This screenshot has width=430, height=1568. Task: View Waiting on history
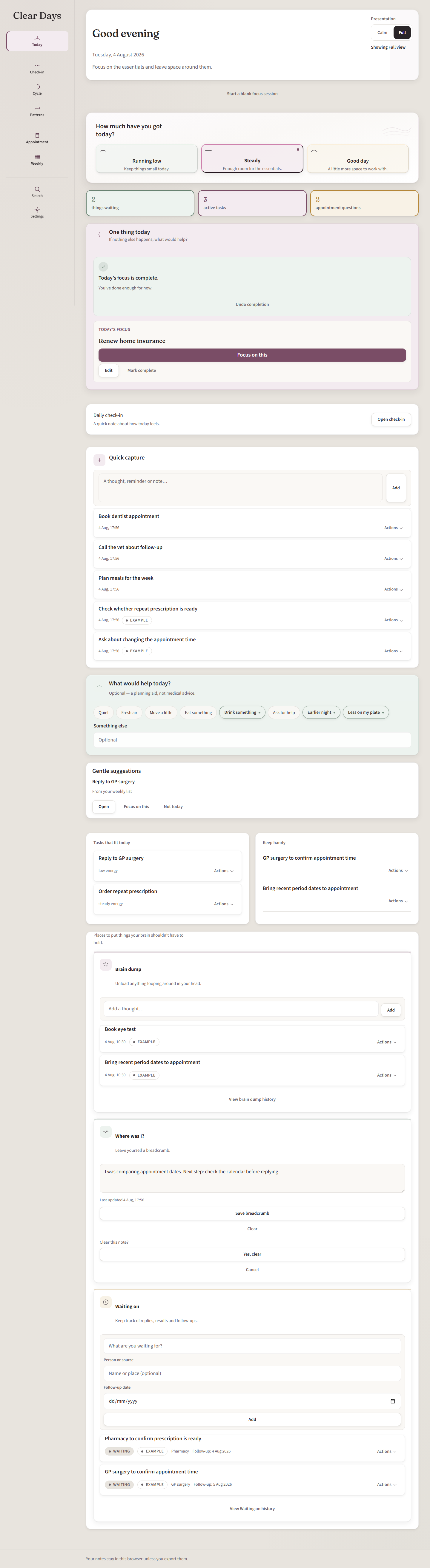252,1508
